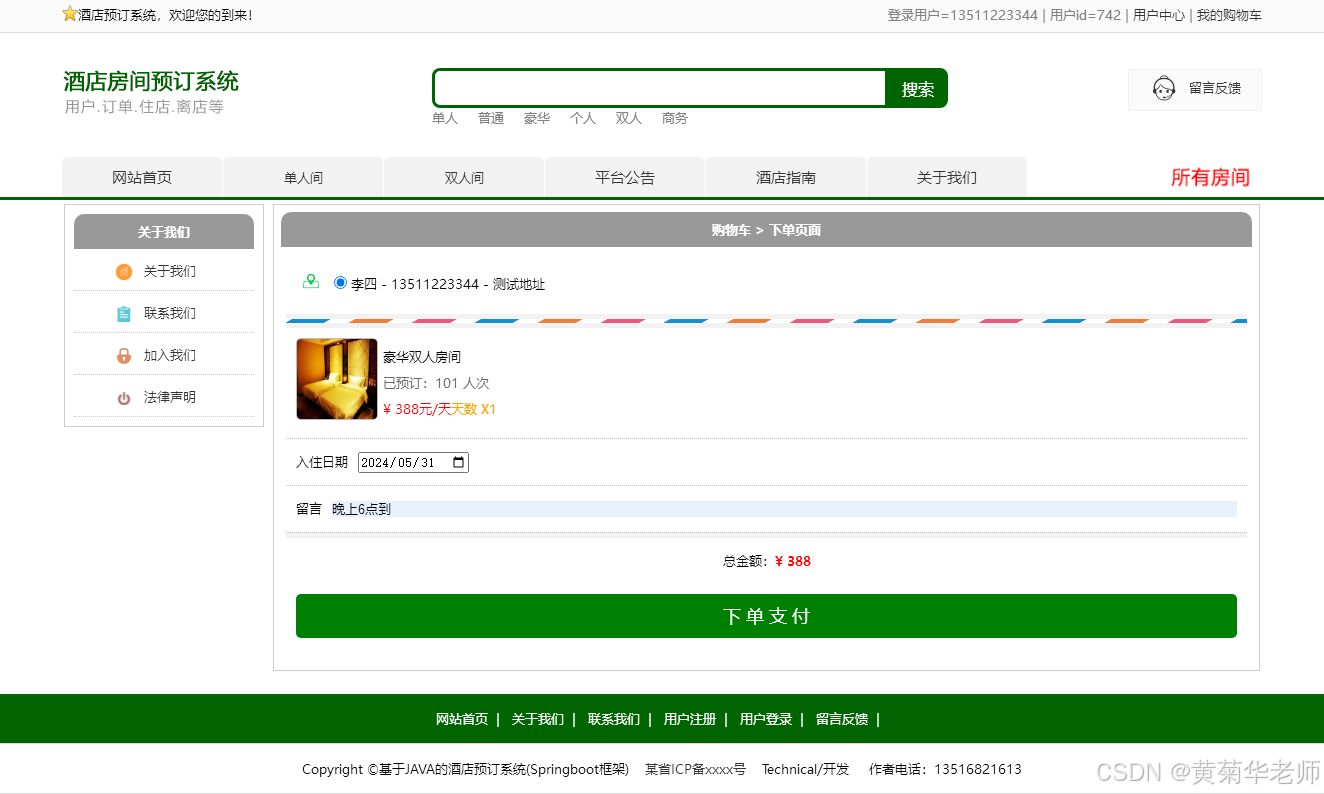Screen dimensions: 1324x794
Task: Click the 联系我们 document icon
Action: pyautogui.click(x=124, y=313)
